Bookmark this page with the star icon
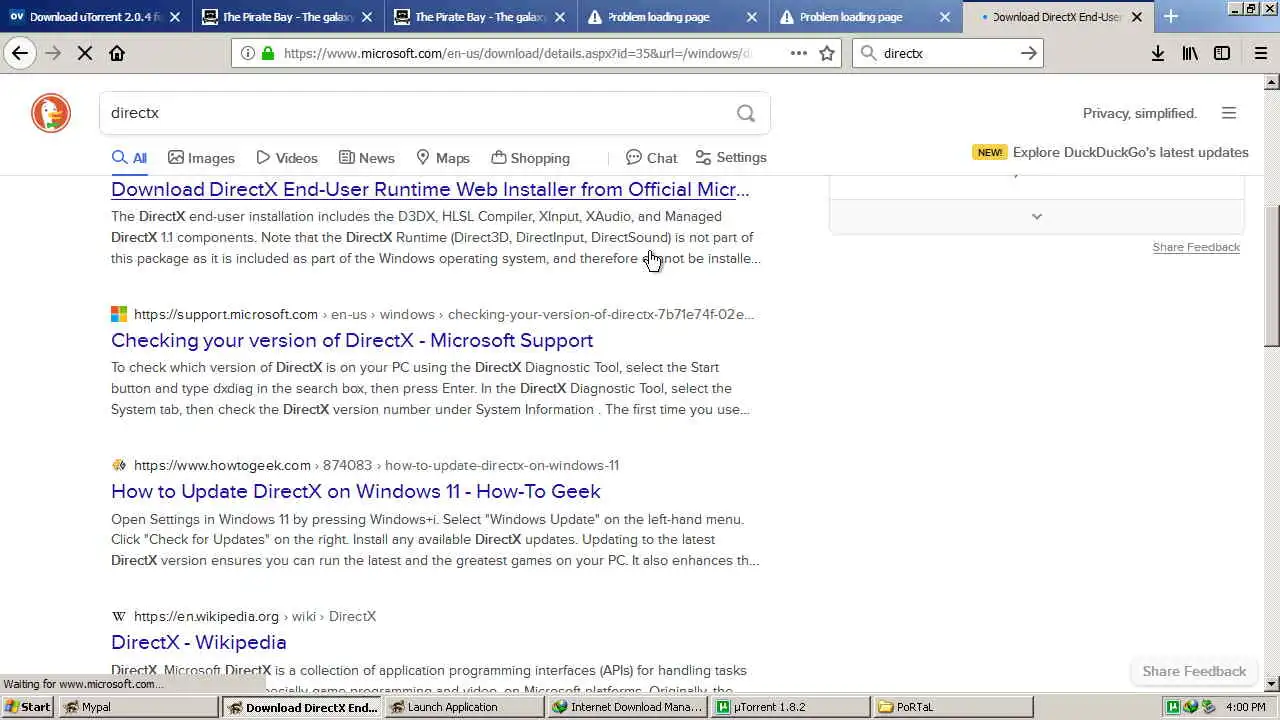This screenshot has height=720, width=1280. [x=827, y=53]
